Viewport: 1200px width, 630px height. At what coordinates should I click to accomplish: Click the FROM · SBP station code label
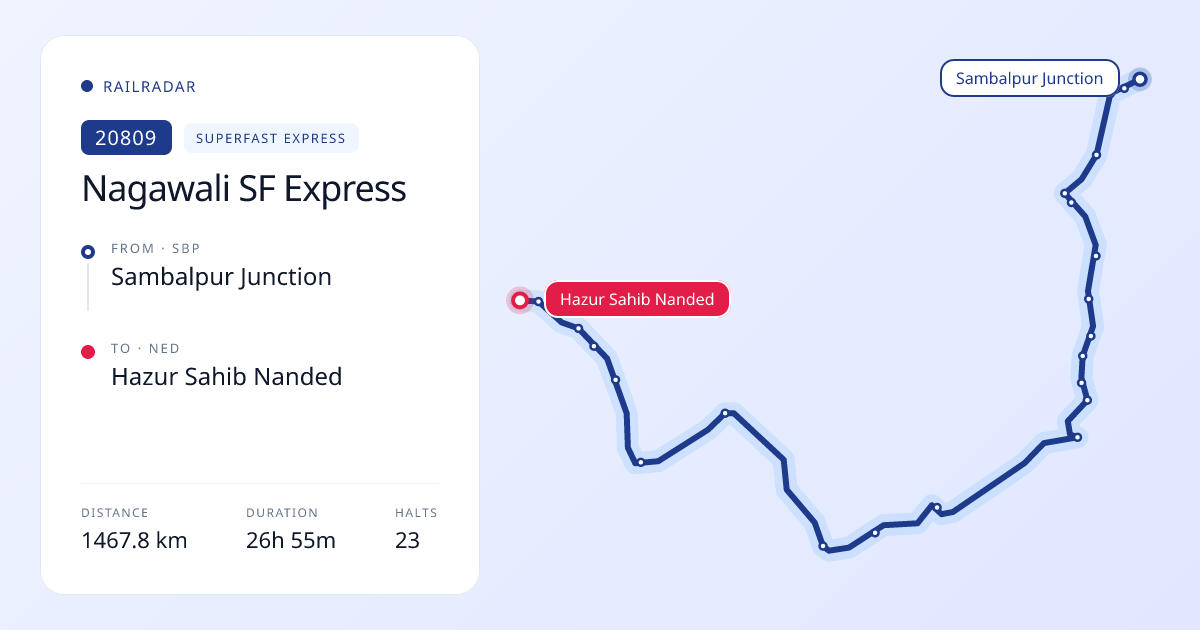tap(156, 248)
